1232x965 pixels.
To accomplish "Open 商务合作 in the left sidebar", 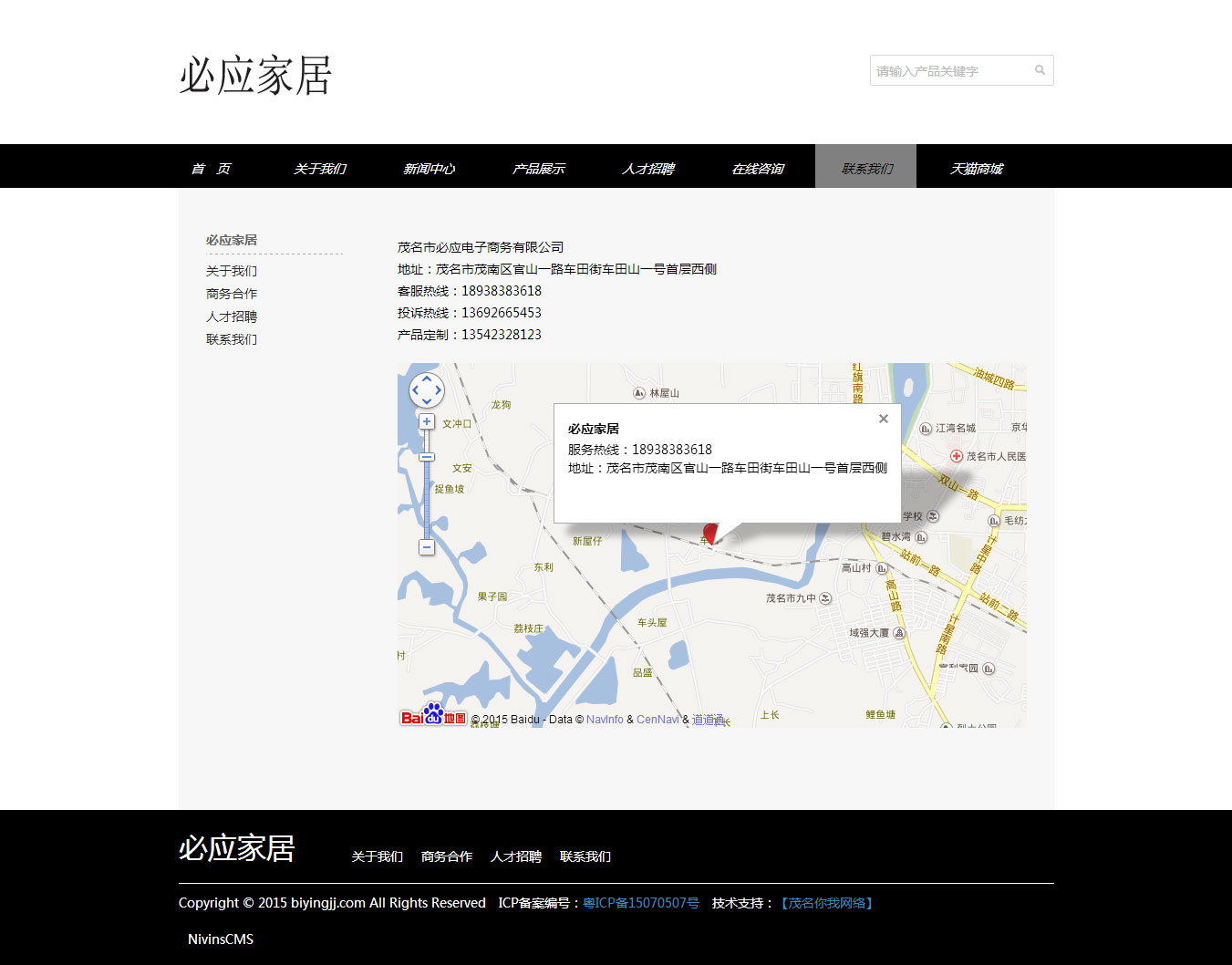I will point(232,294).
